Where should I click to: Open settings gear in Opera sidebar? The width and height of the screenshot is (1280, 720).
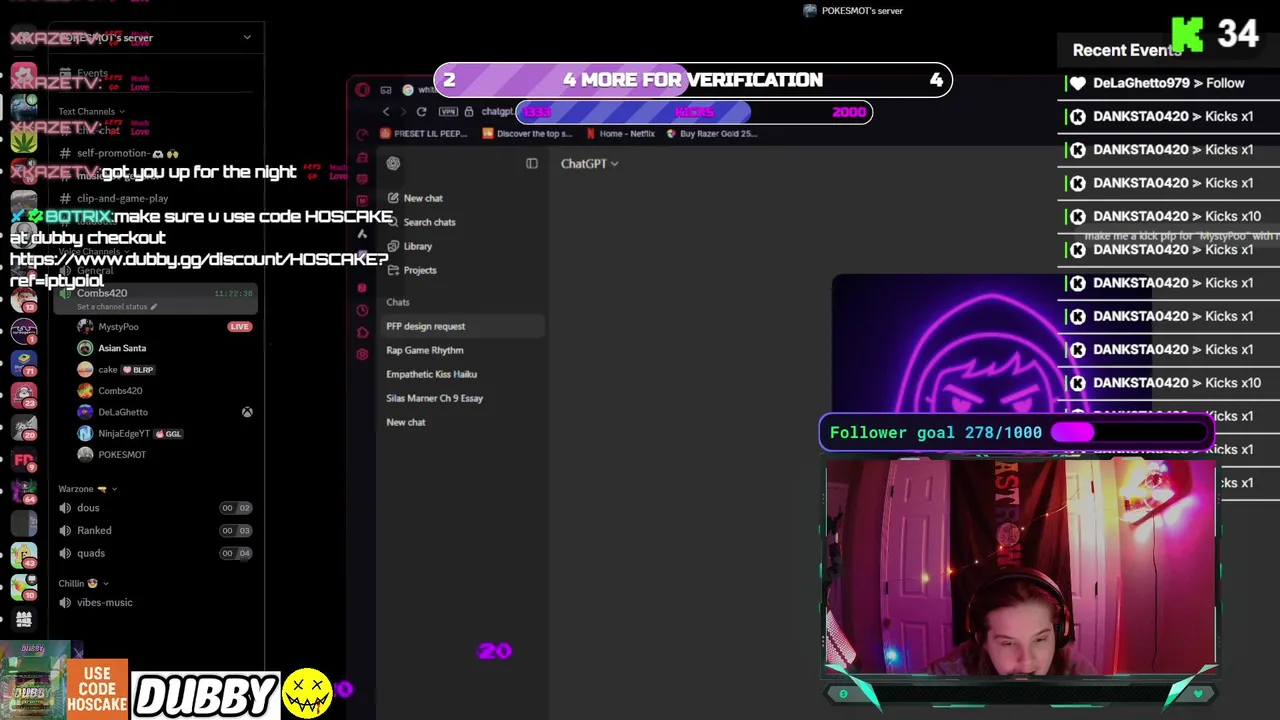tap(362, 354)
